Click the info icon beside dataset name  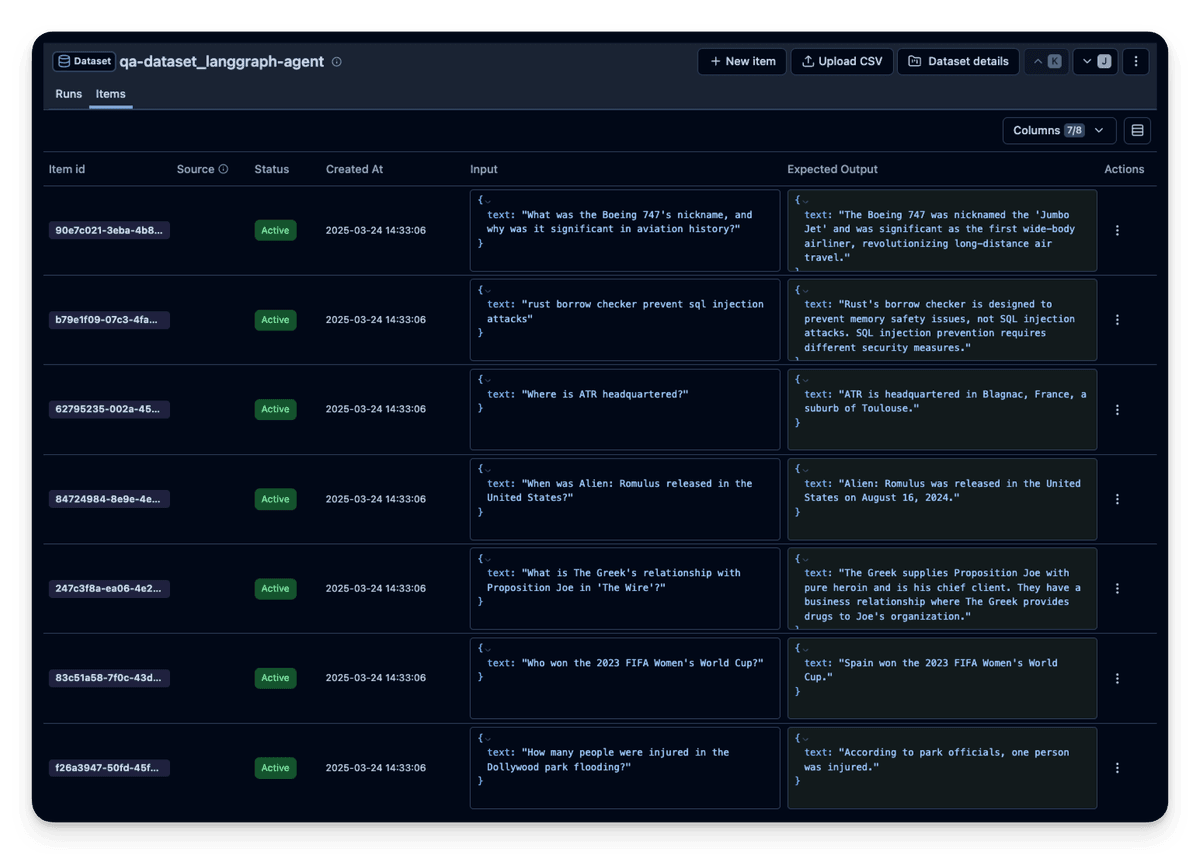[x=337, y=62]
